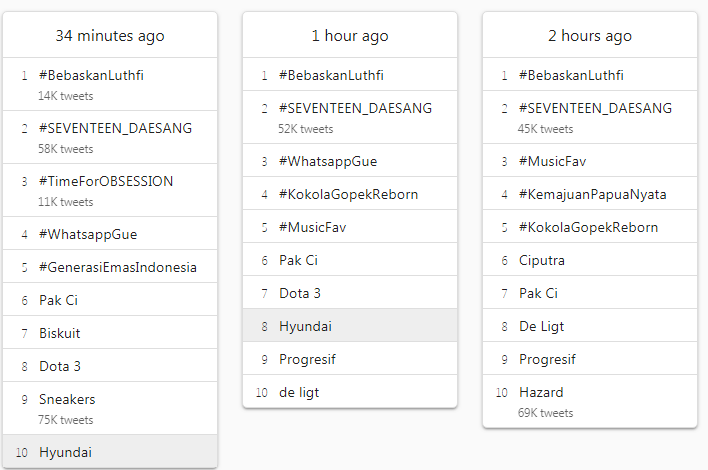
Task: Open the #GenerasiEmasIndonesia hashtag
Action: click(x=110, y=267)
